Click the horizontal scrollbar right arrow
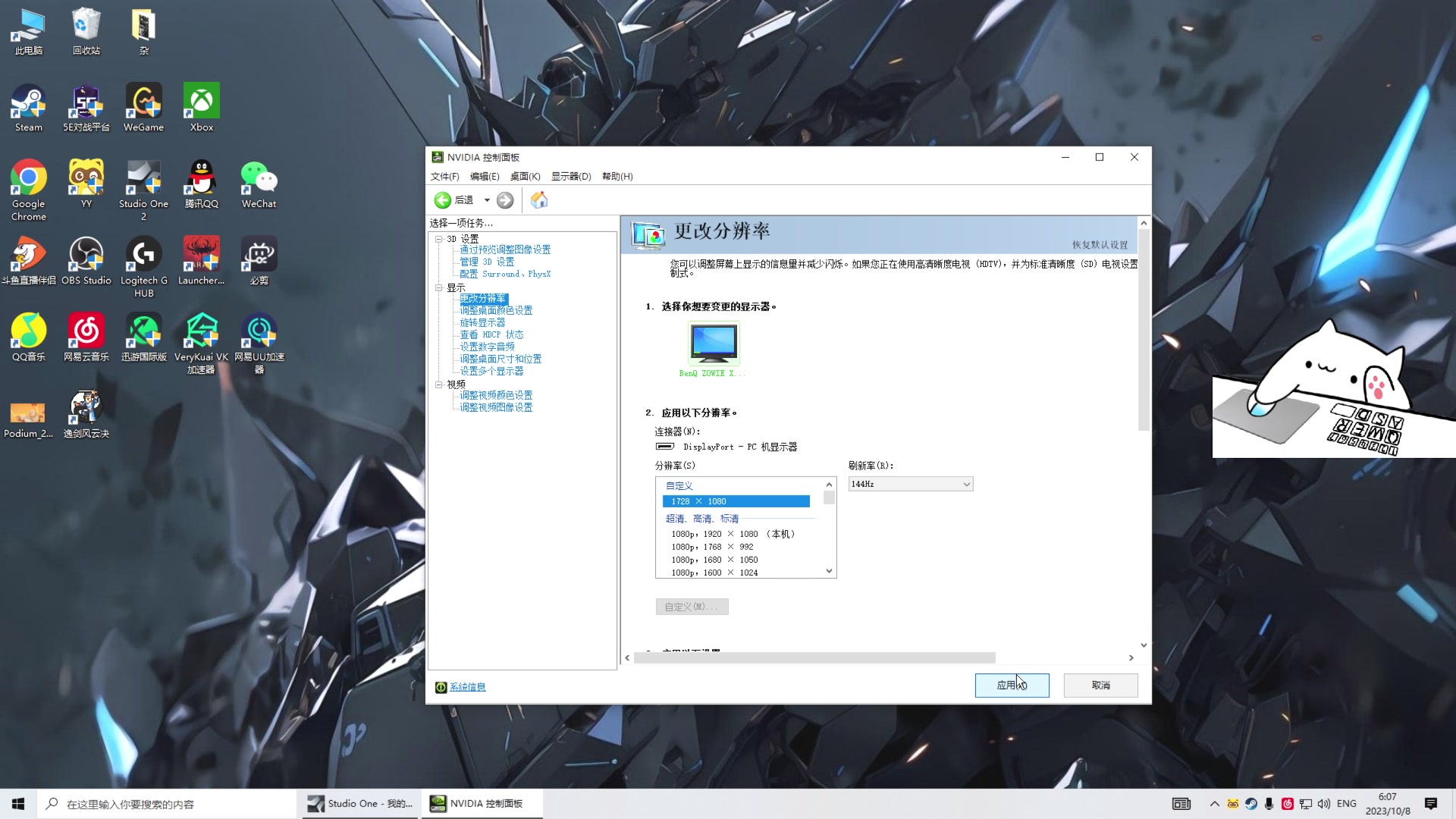1456x819 pixels. pos(1131,657)
